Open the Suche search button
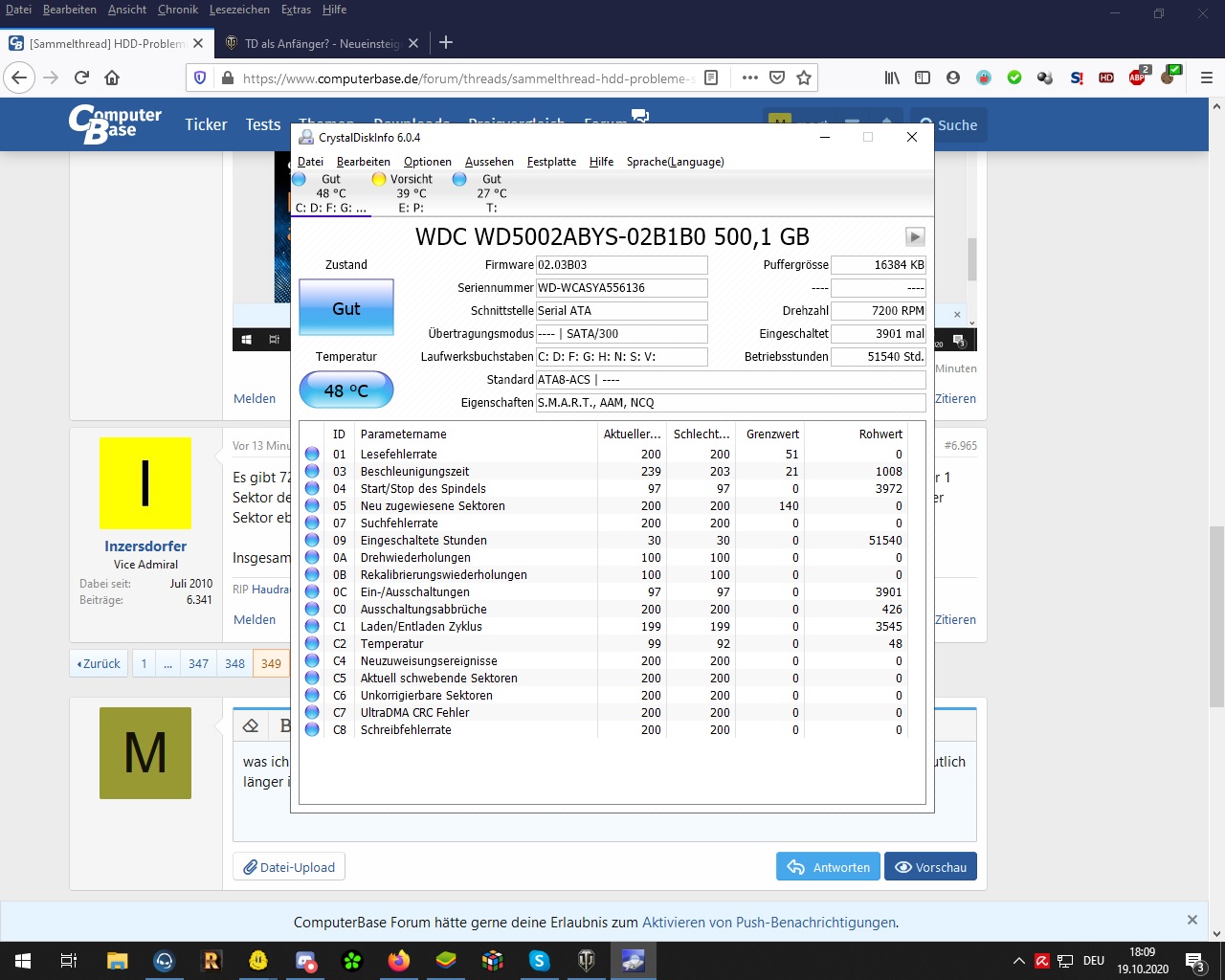Screen dimensions: 1225x980 click(x=947, y=125)
